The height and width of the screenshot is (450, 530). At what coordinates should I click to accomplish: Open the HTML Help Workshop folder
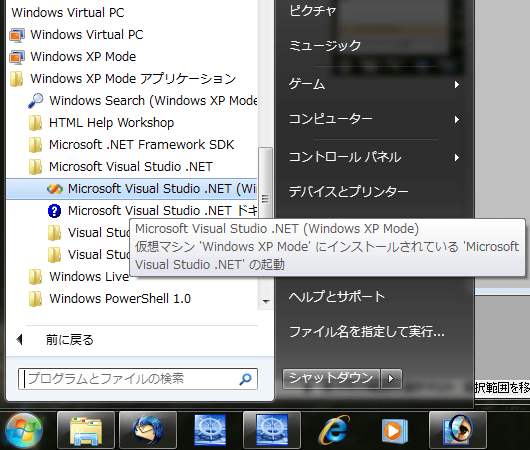112,123
